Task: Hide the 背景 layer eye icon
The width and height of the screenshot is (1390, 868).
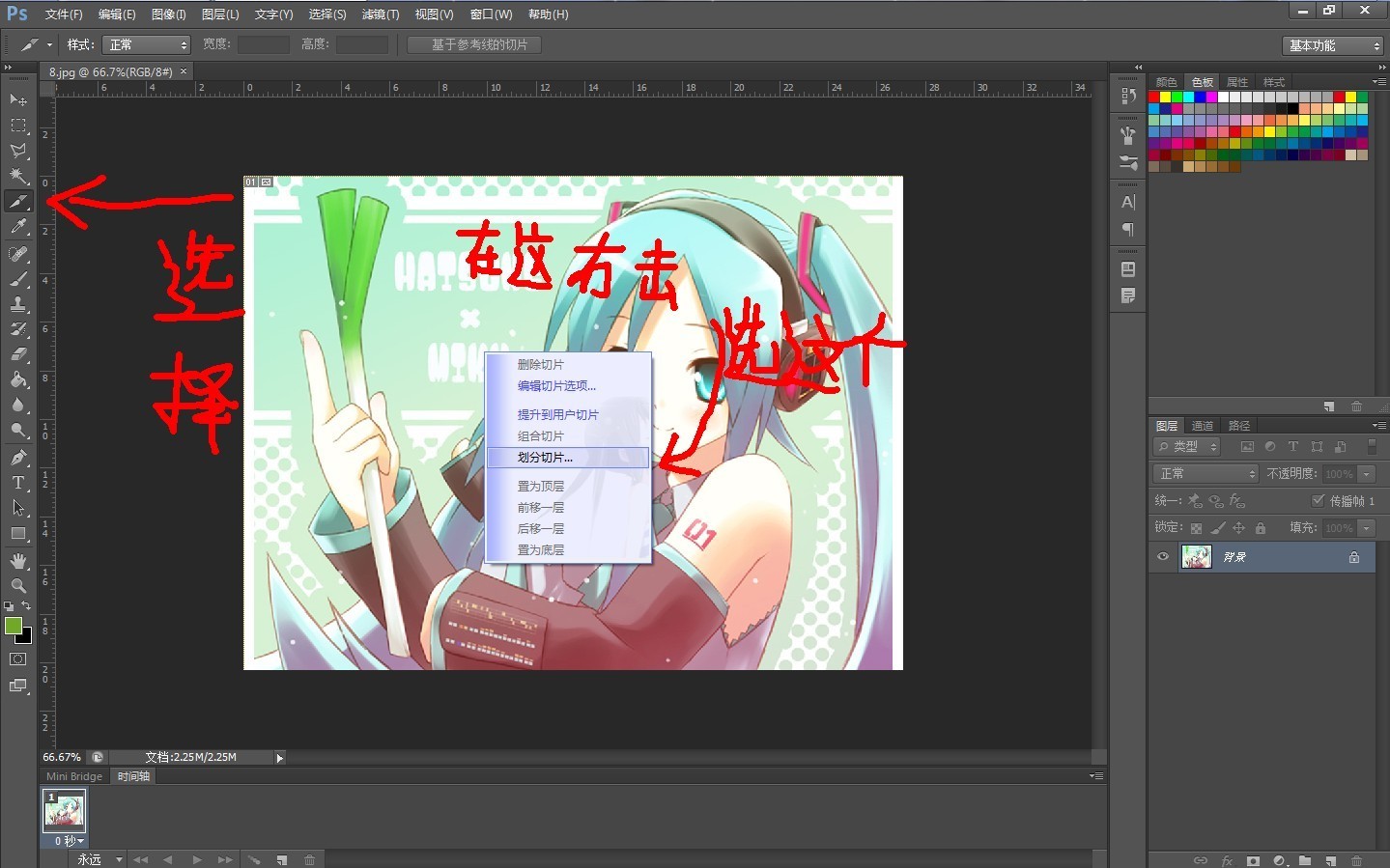Action: pyautogui.click(x=1163, y=557)
